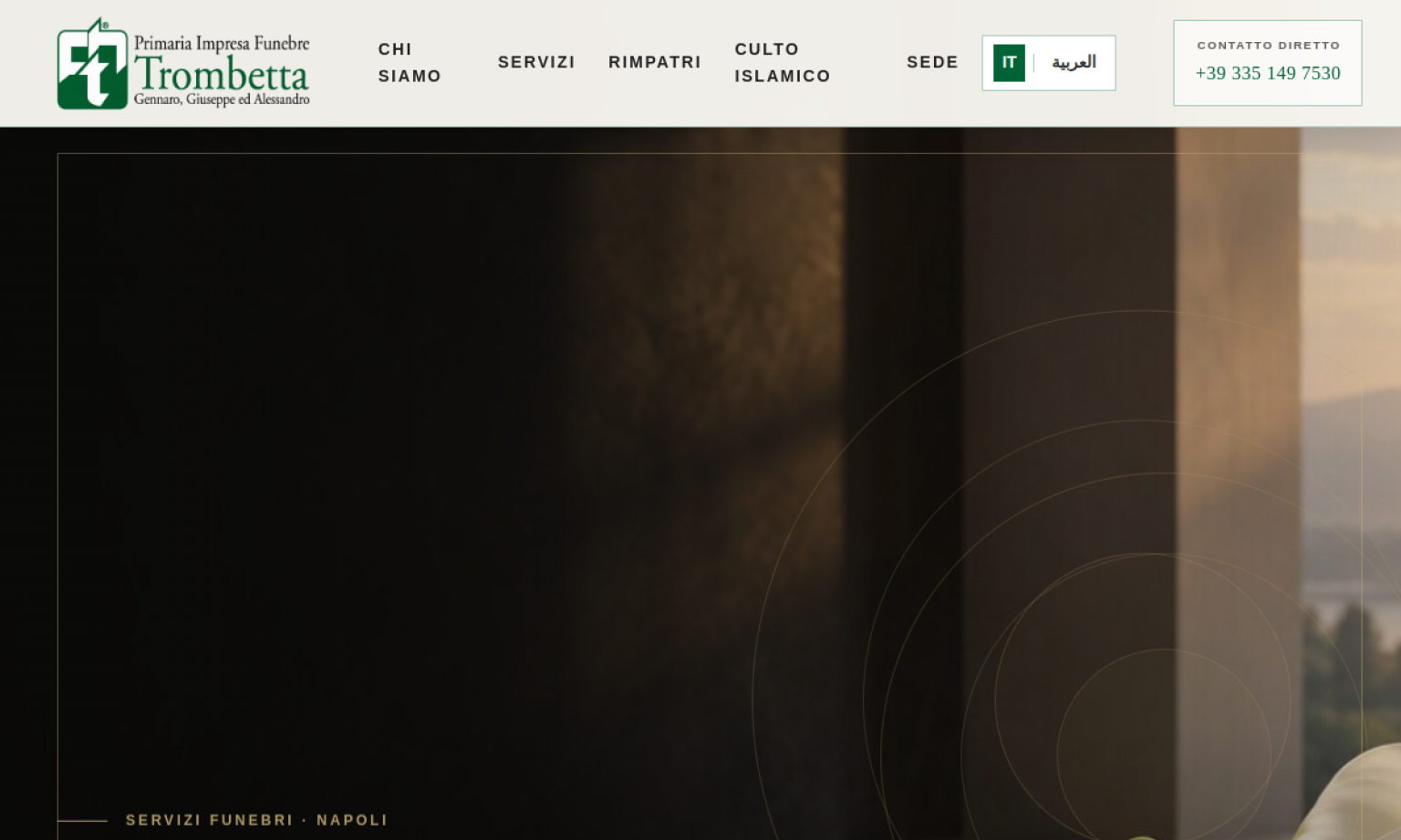Open the Rimpatri nav link

(x=655, y=62)
